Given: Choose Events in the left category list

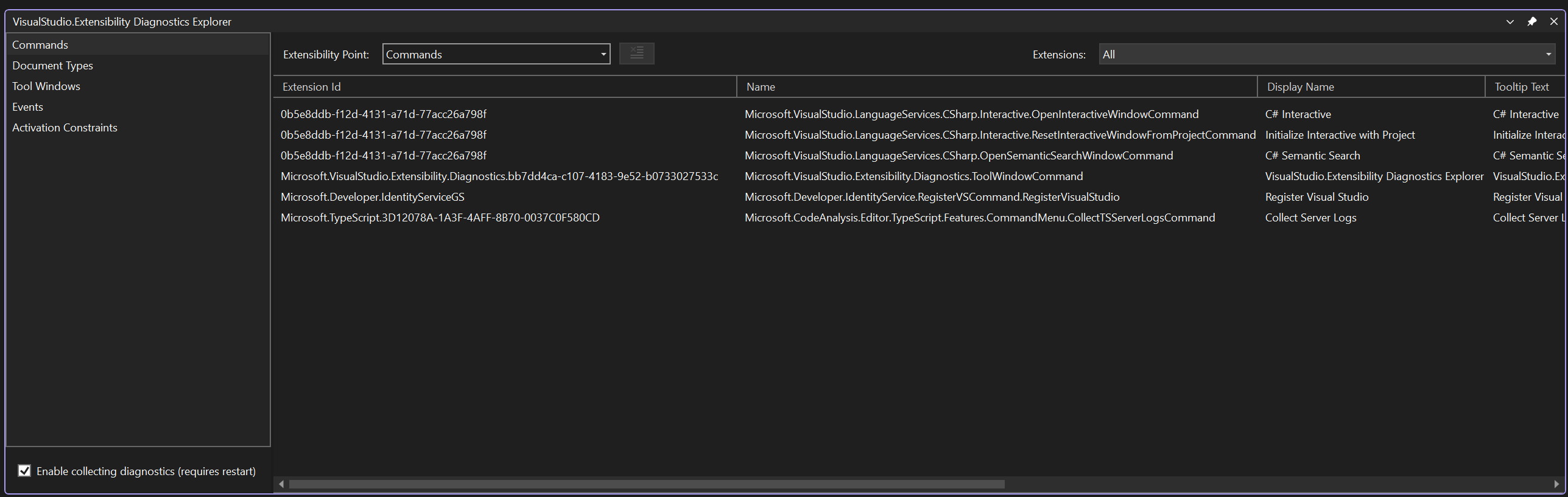Looking at the screenshot, I should point(138,106).
